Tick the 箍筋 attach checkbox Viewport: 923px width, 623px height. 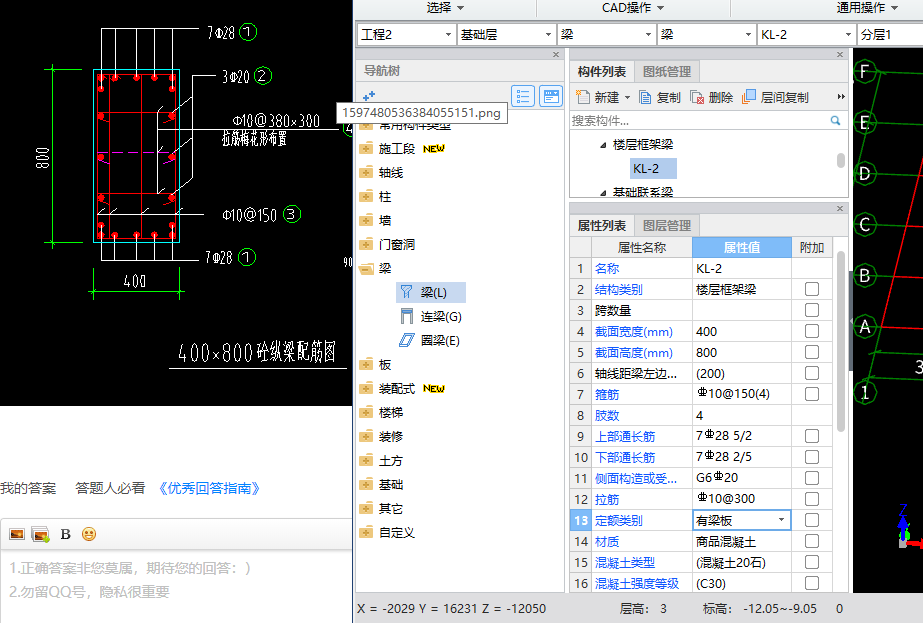812,394
